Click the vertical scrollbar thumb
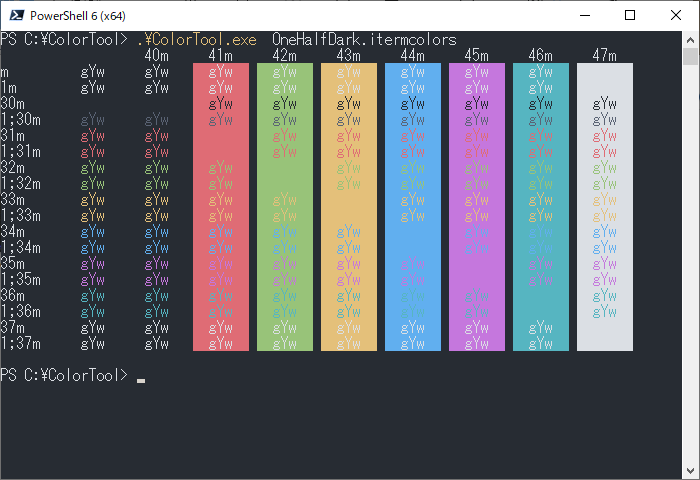This screenshot has width=700, height=480. tap(691, 57)
